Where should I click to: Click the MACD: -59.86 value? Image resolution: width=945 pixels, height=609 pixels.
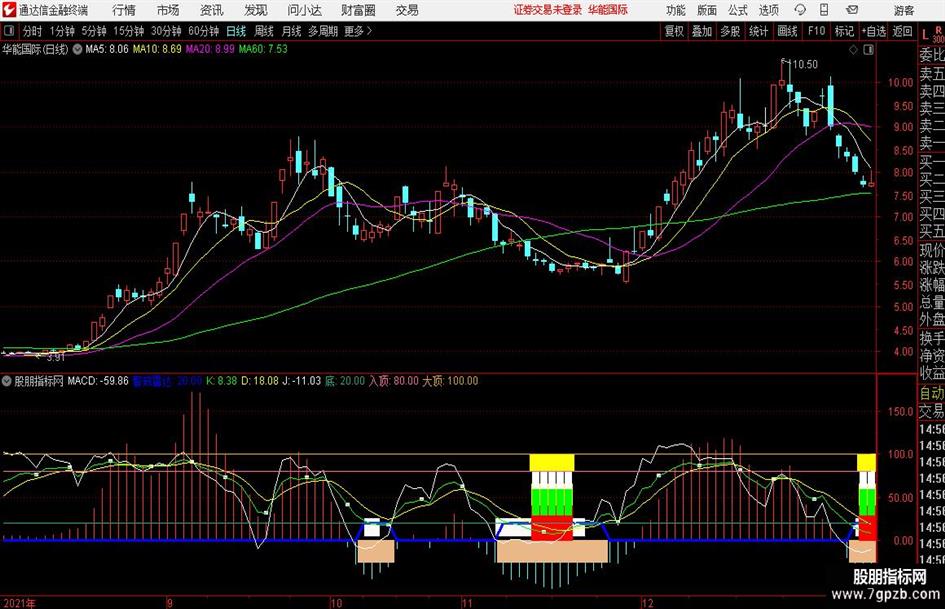[98, 381]
